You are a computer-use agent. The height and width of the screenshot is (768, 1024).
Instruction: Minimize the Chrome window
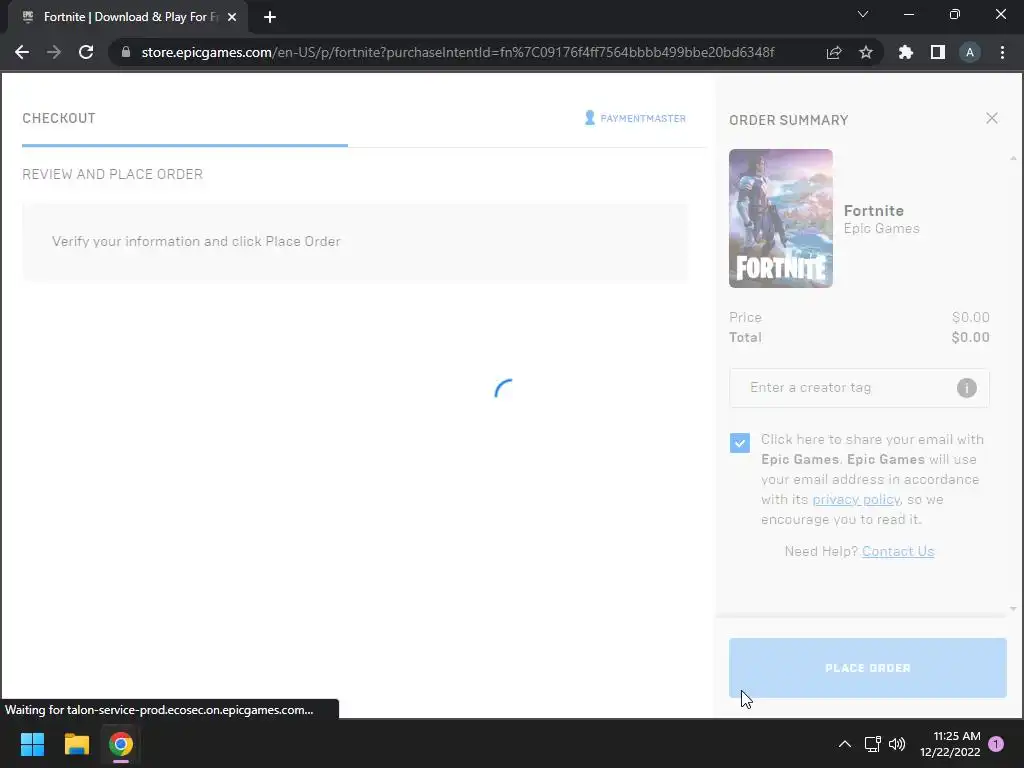pos(908,14)
